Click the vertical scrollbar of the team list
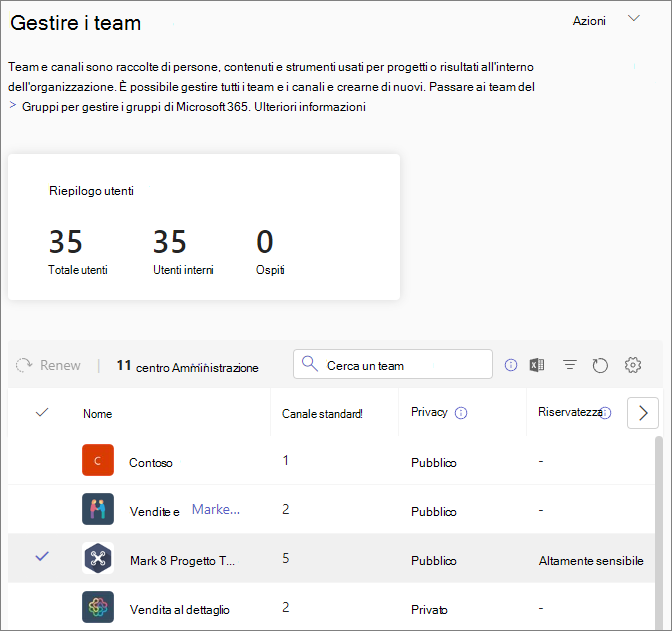This screenshot has width=672, height=631. point(659,532)
